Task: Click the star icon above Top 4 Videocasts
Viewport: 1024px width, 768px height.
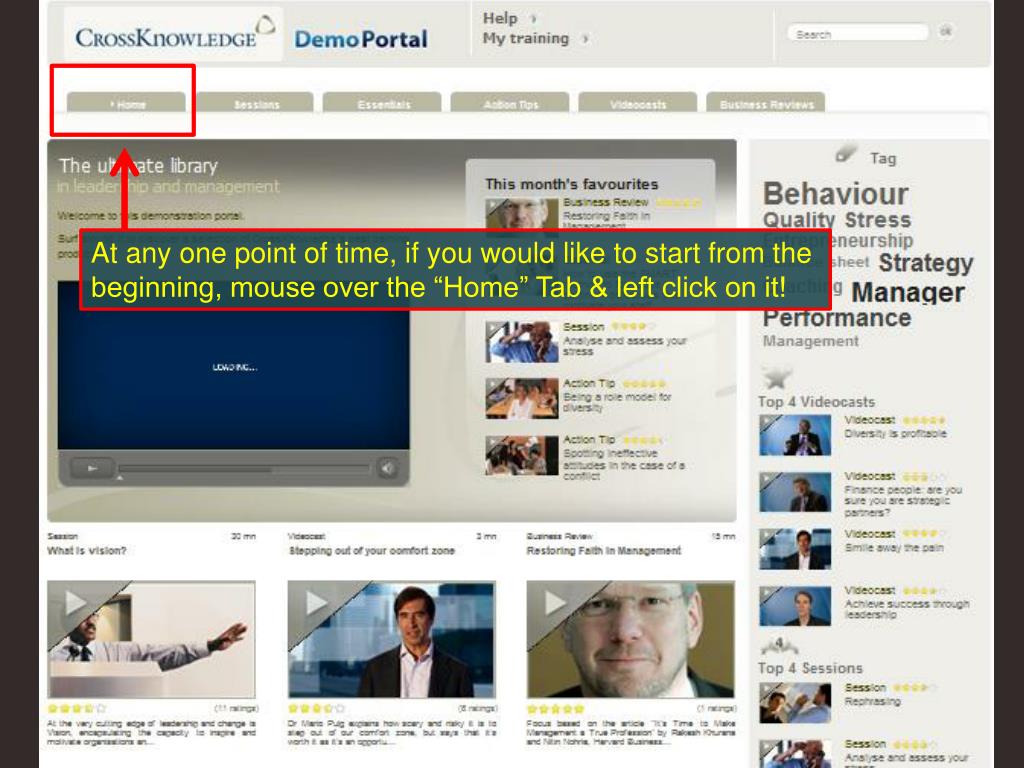Action: pos(777,377)
